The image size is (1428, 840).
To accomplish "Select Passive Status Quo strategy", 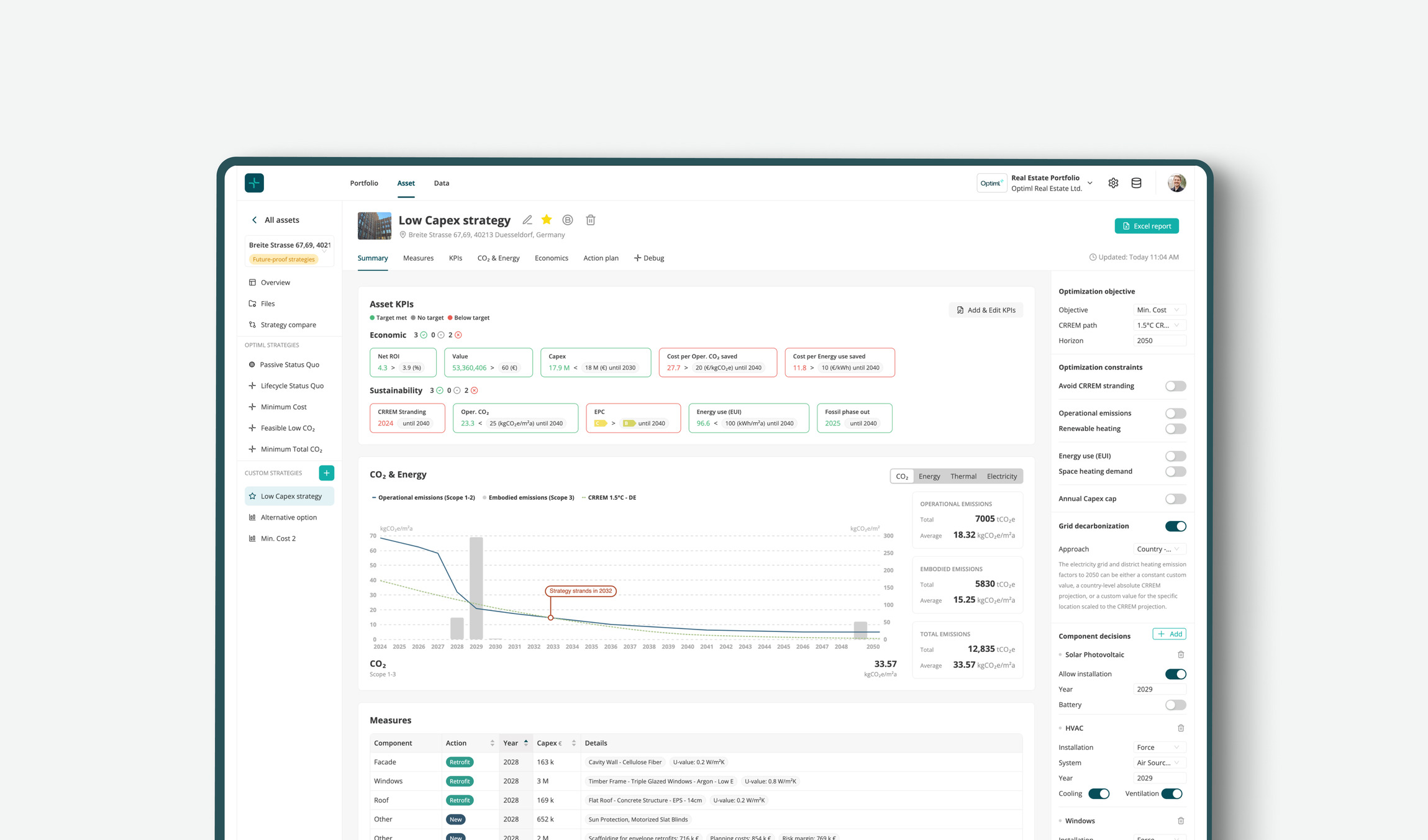I will click(x=289, y=364).
